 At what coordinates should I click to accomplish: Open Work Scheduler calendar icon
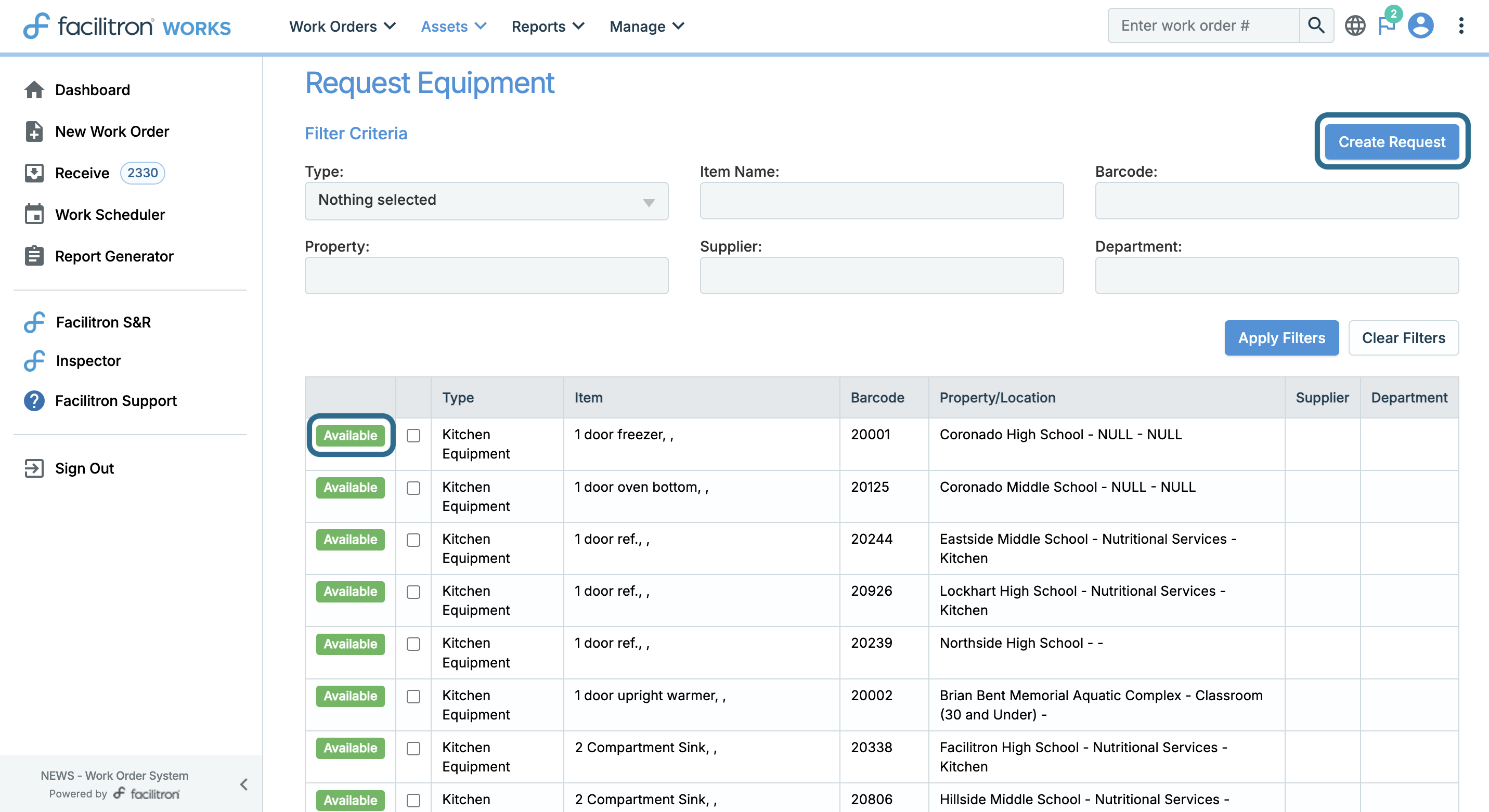(x=34, y=214)
